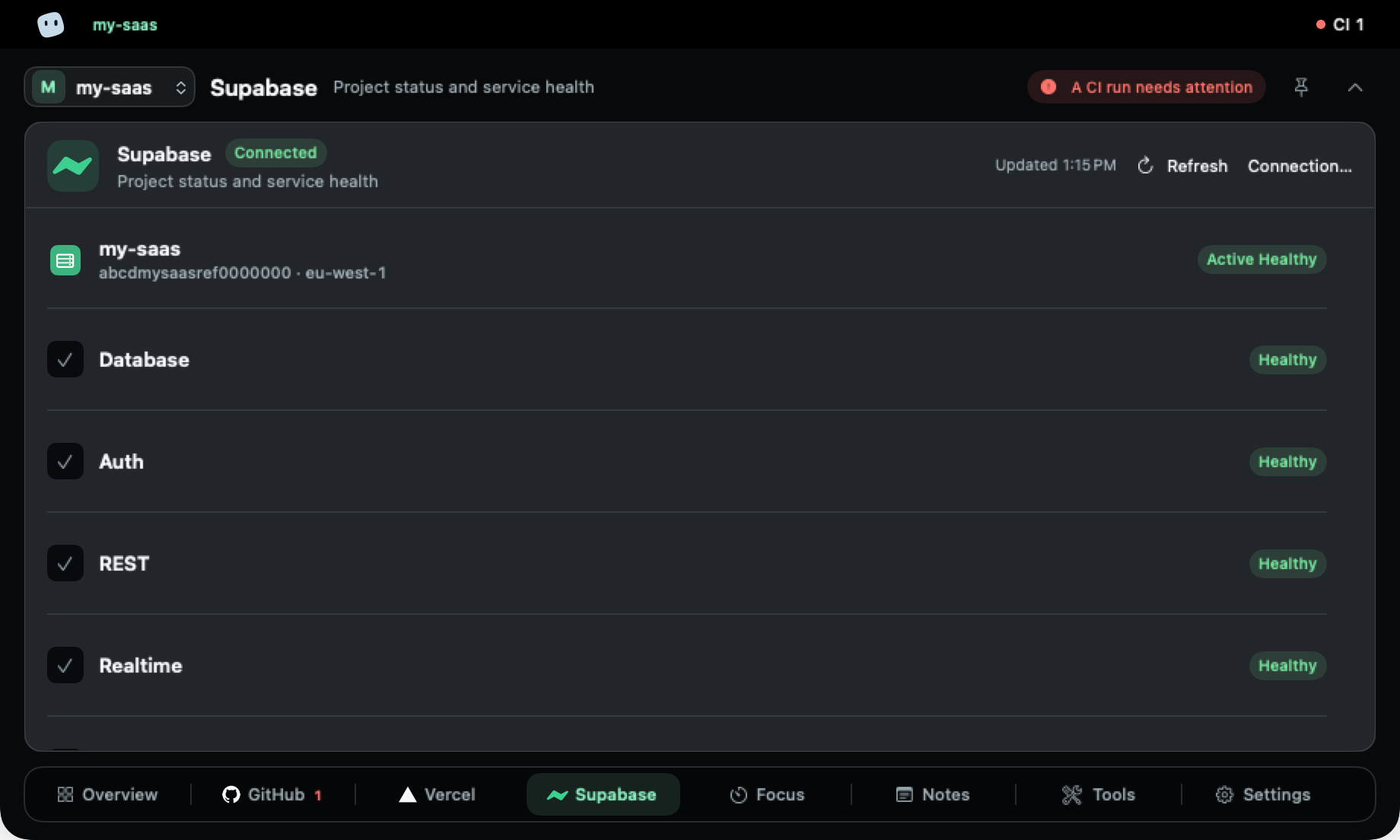Select the active Supabase tab

(x=603, y=794)
